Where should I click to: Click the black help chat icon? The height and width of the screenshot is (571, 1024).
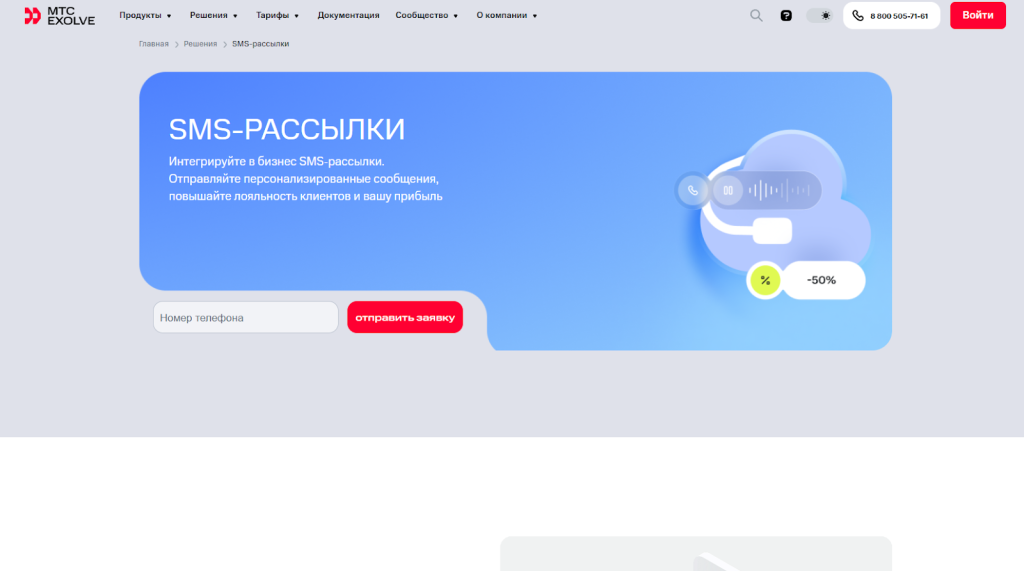[x=786, y=16]
